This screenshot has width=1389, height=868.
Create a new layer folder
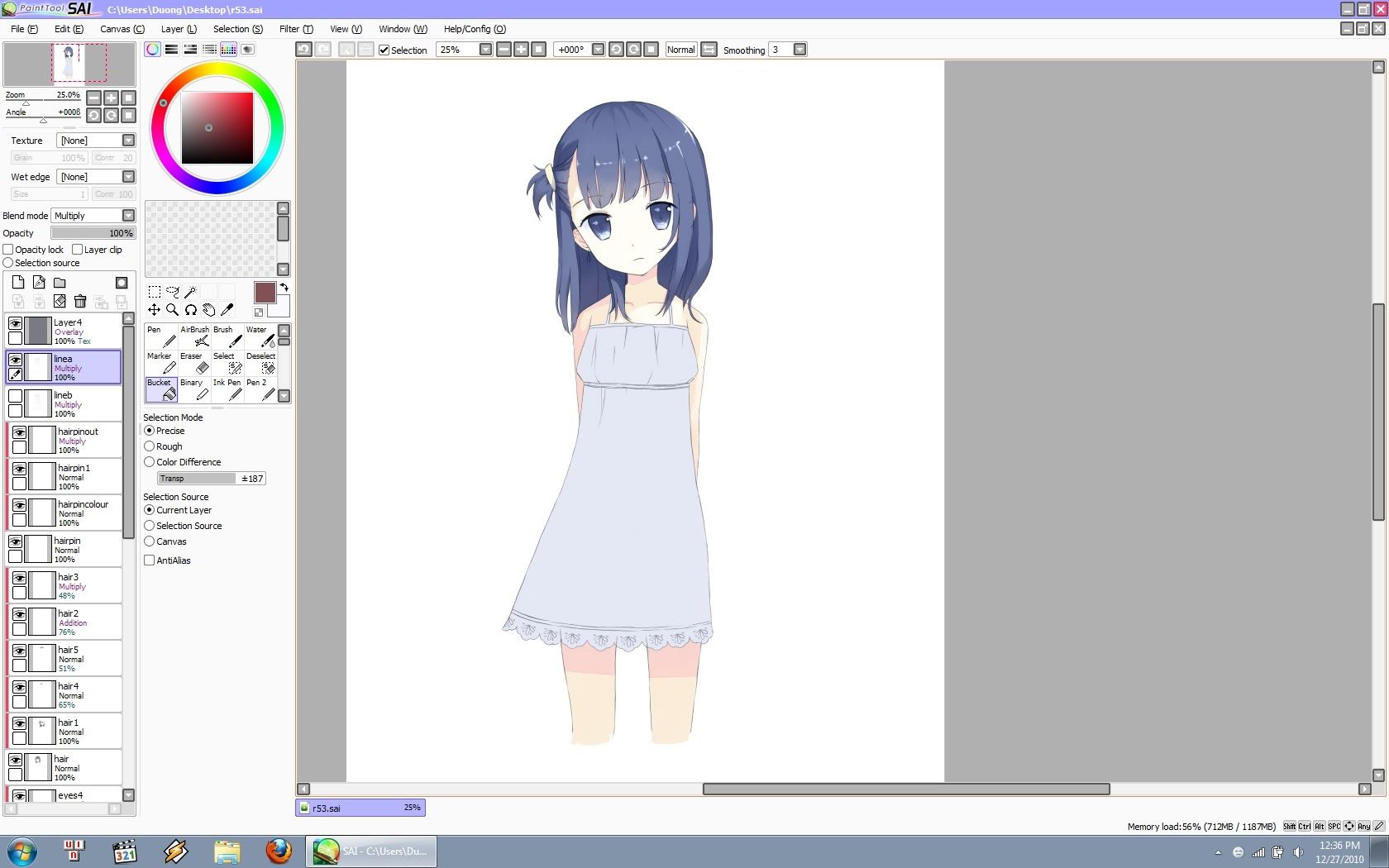click(x=60, y=283)
